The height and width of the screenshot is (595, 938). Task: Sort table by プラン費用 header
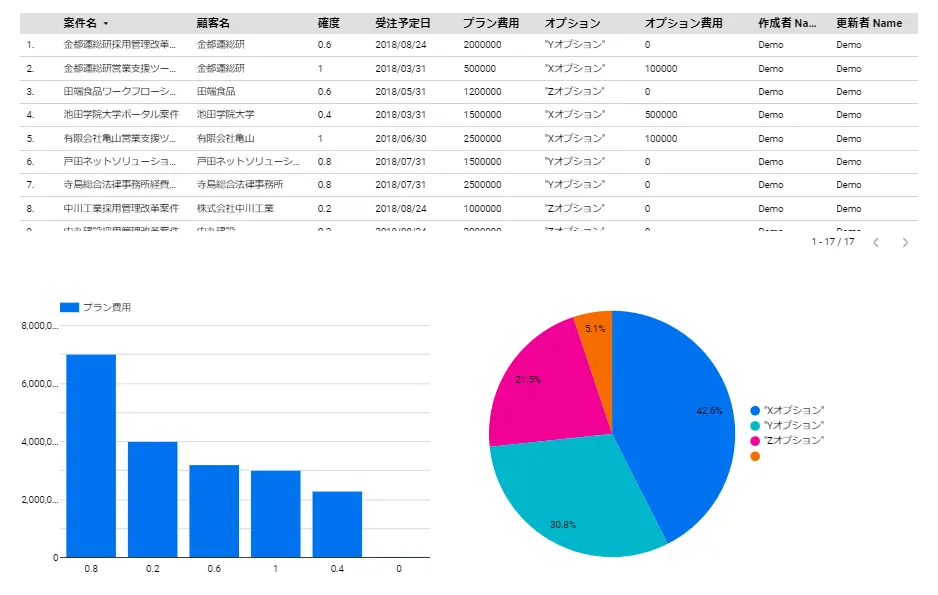491,23
